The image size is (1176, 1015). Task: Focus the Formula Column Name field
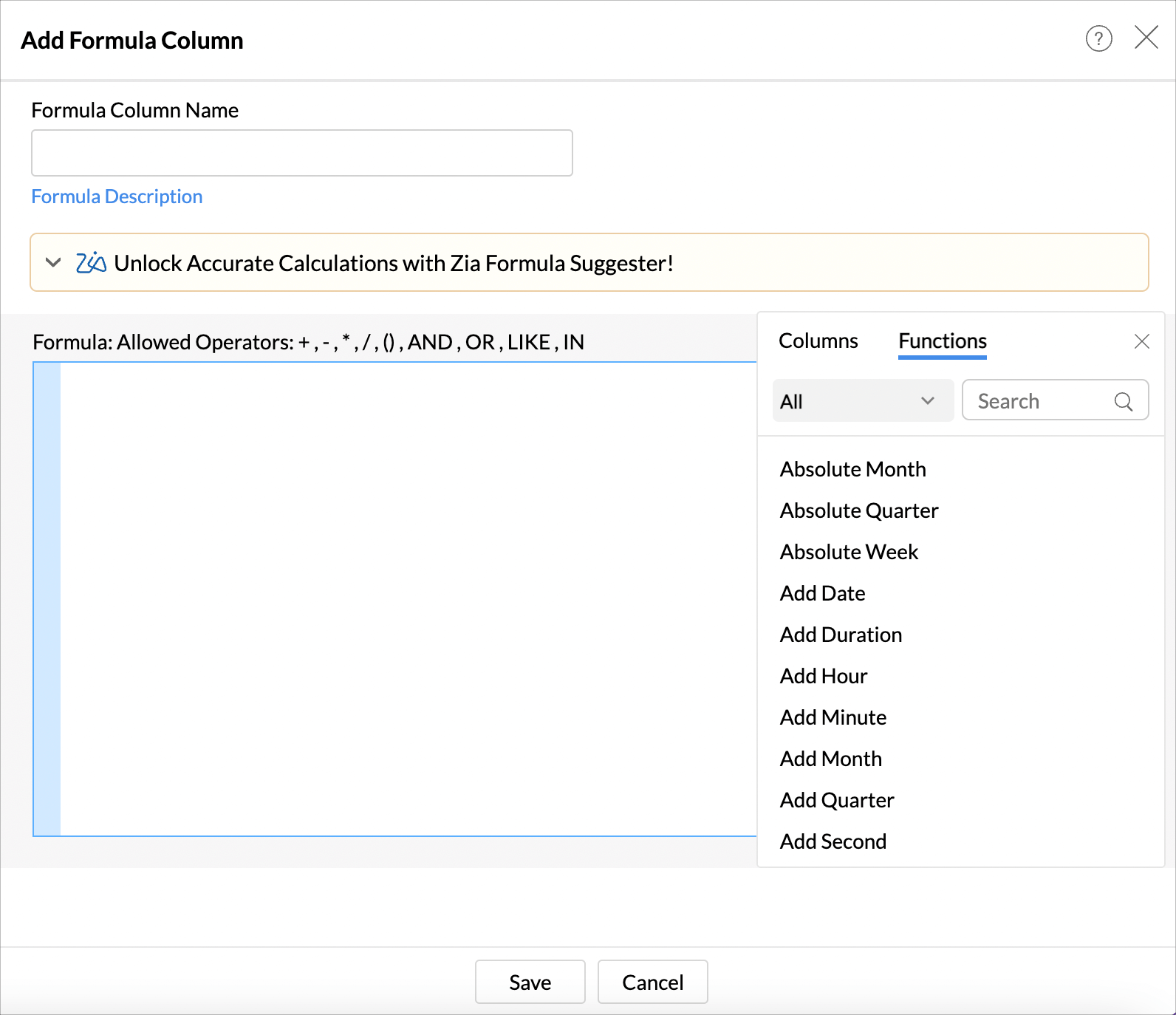click(x=301, y=153)
